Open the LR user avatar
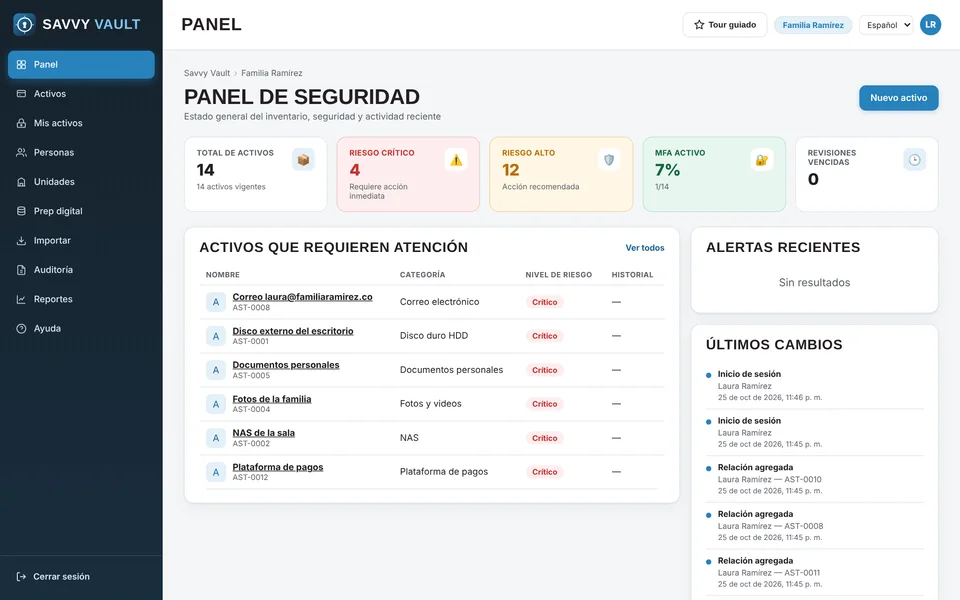 931,24
